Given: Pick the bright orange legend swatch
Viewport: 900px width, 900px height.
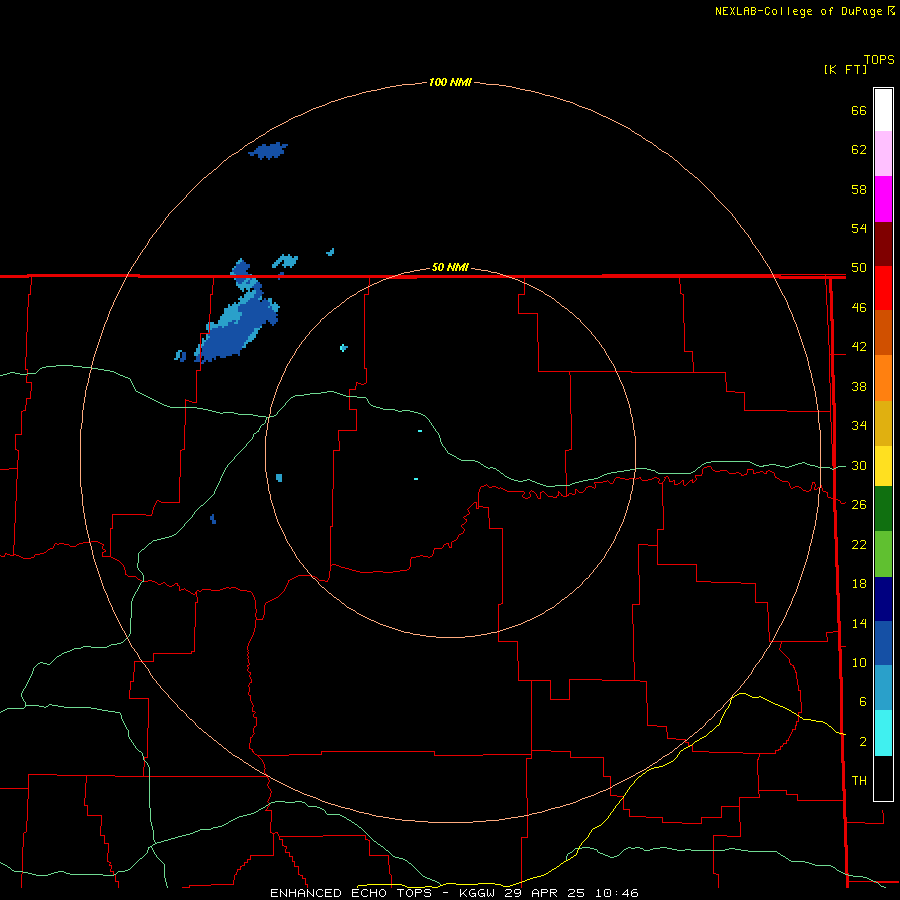Looking at the screenshot, I should coord(883,378).
